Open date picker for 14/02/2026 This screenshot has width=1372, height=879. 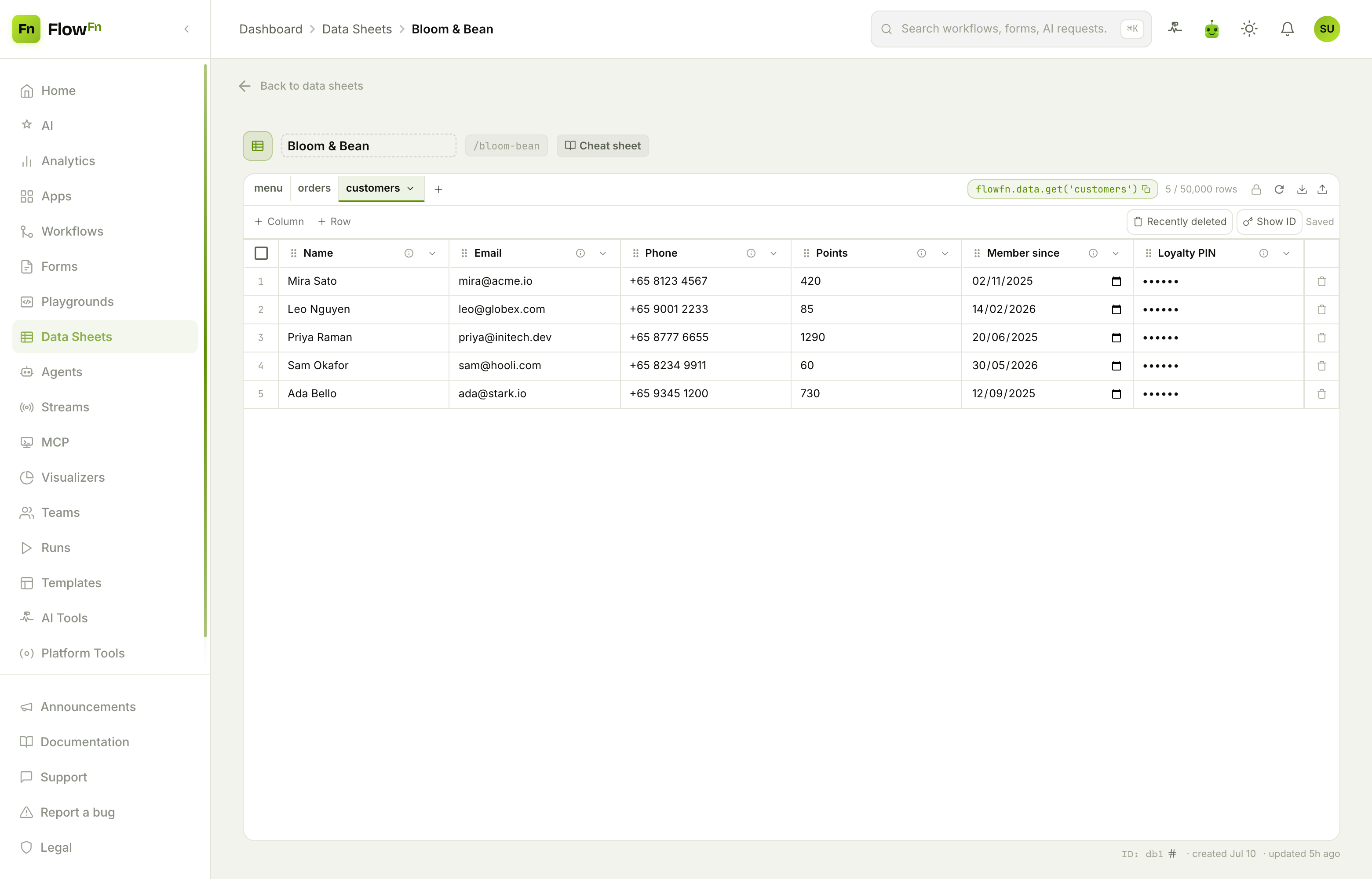[x=1116, y=309]
